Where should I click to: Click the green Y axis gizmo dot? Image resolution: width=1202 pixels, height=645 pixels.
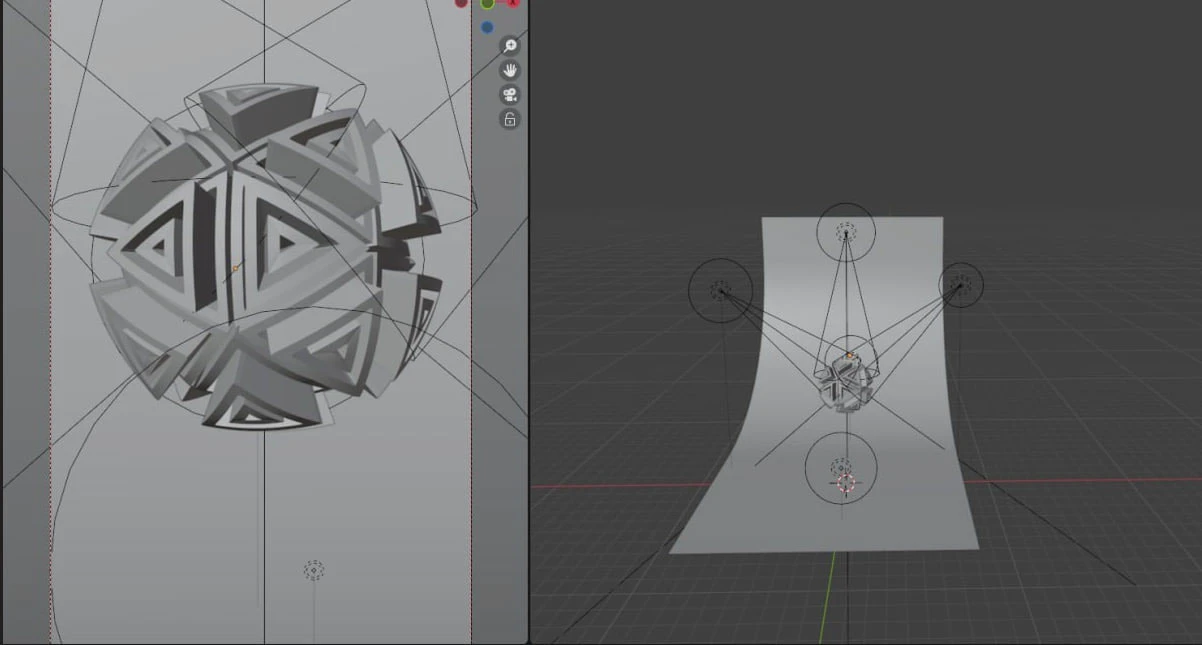487,3
